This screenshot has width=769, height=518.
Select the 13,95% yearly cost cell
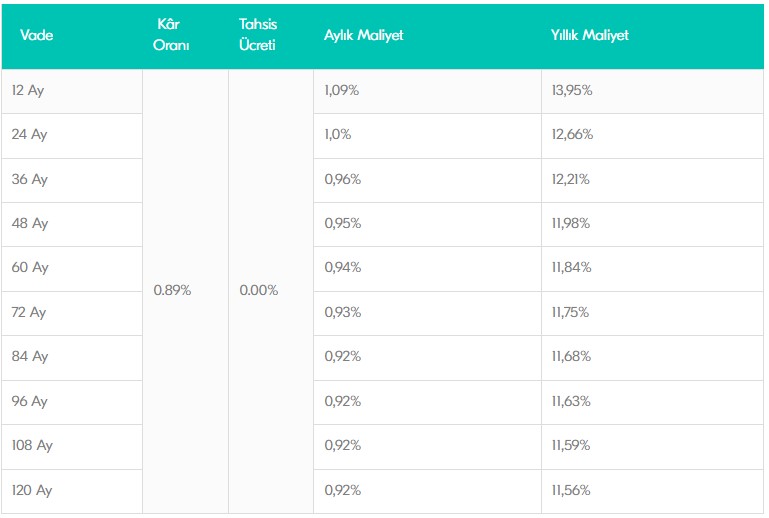pos(652,91)
